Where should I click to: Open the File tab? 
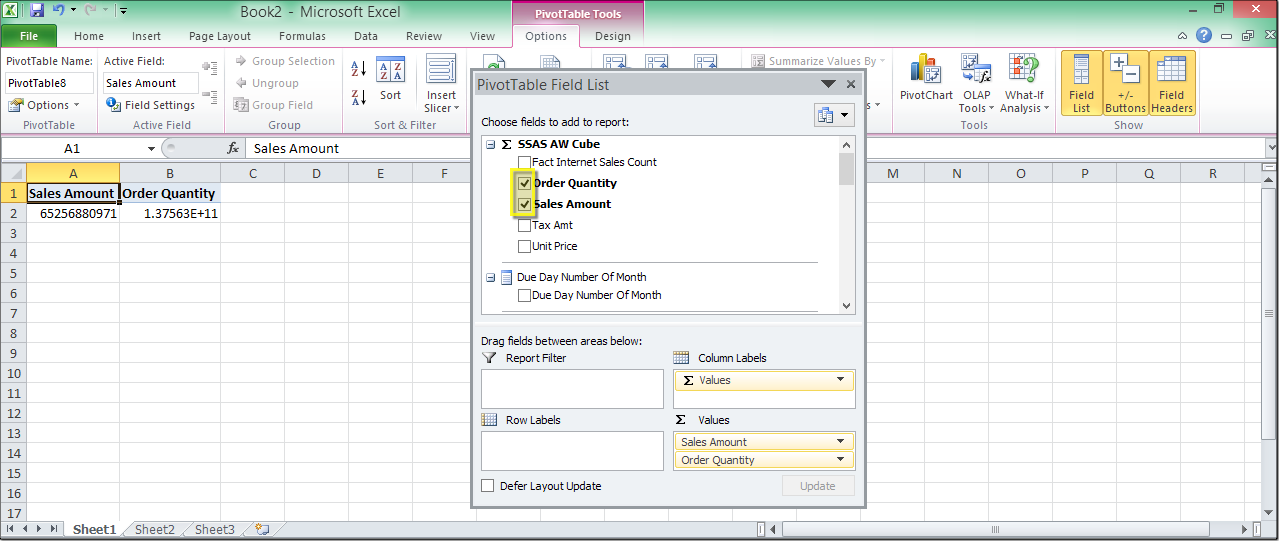(x=29, y=36)
